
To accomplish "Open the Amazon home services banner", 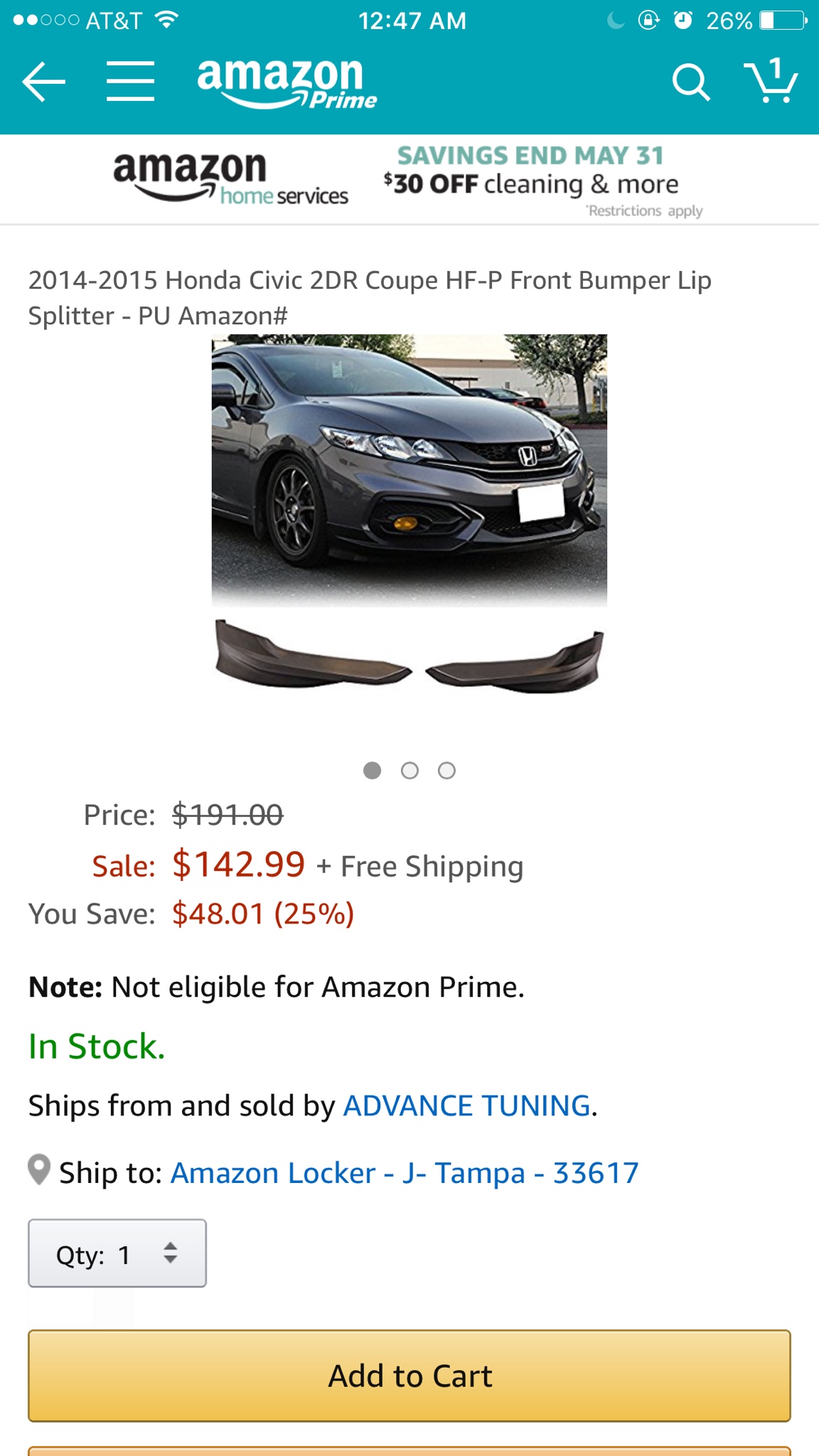I will [x=231, y=178].
